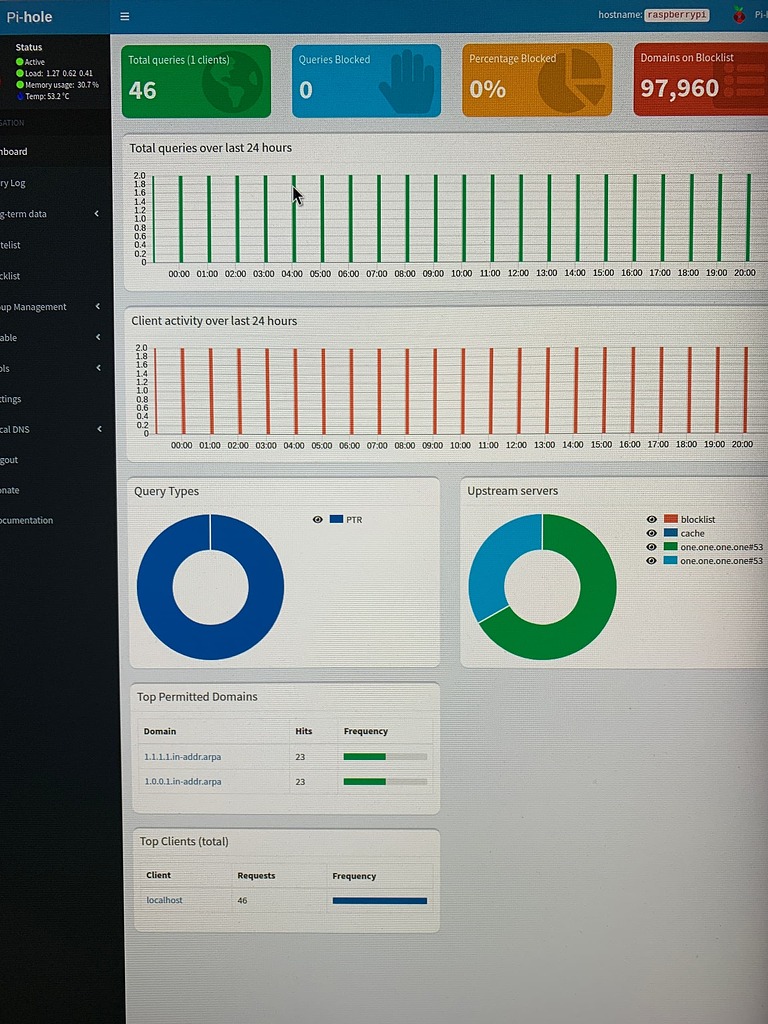Click the Total queries value 46
768x1024 pixels.
142,90
